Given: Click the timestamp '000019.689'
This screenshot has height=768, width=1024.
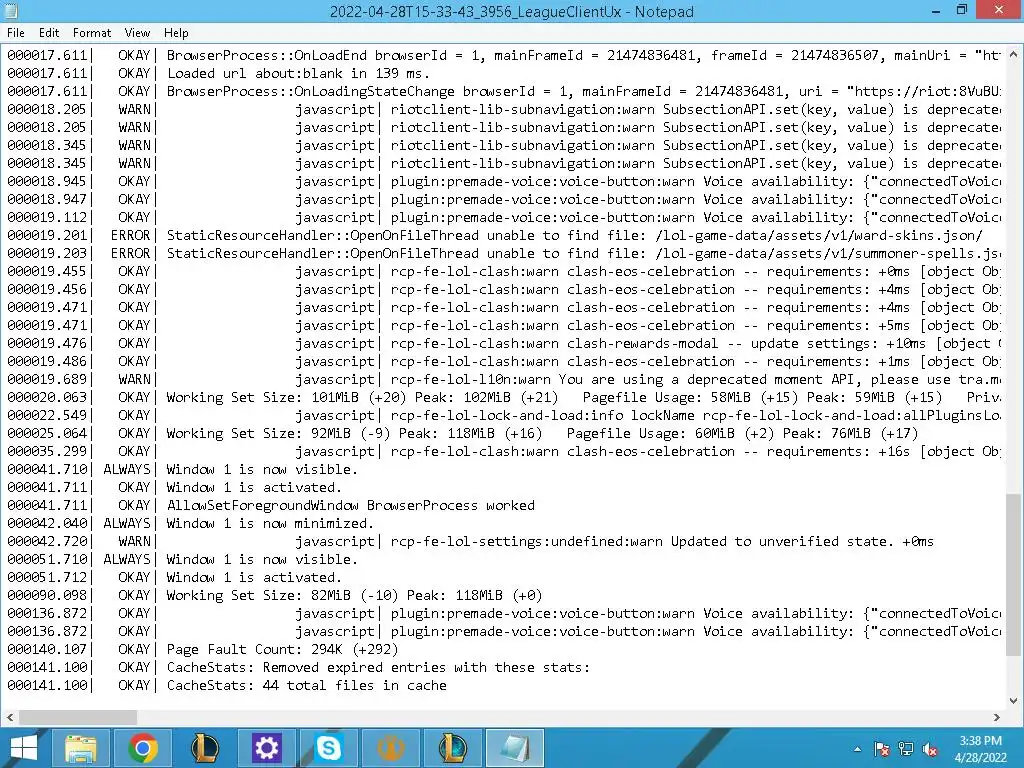Looking at the screenshot, I should tap(46, 379).
